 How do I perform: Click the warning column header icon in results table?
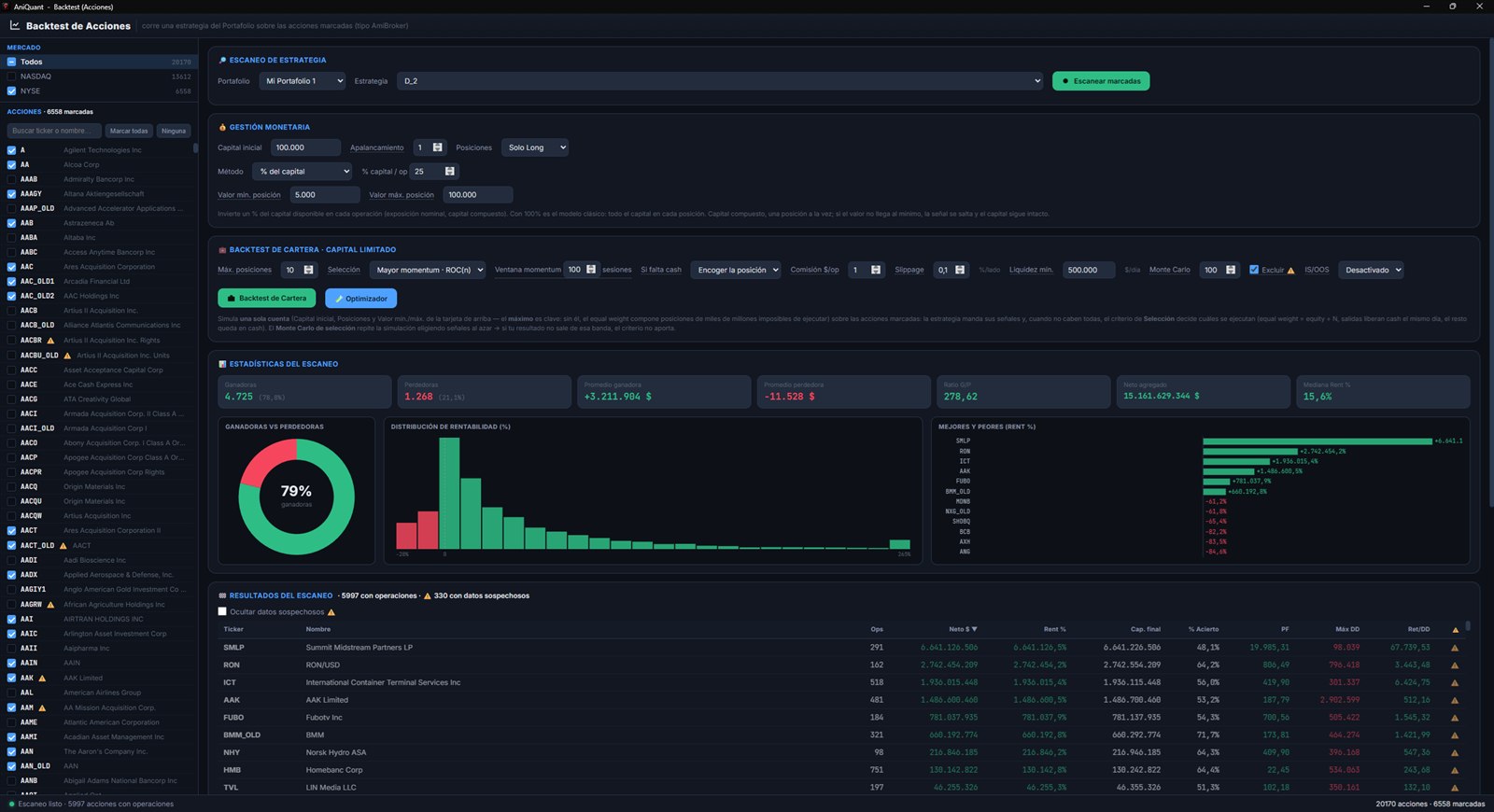click(x=1455, y=630)
